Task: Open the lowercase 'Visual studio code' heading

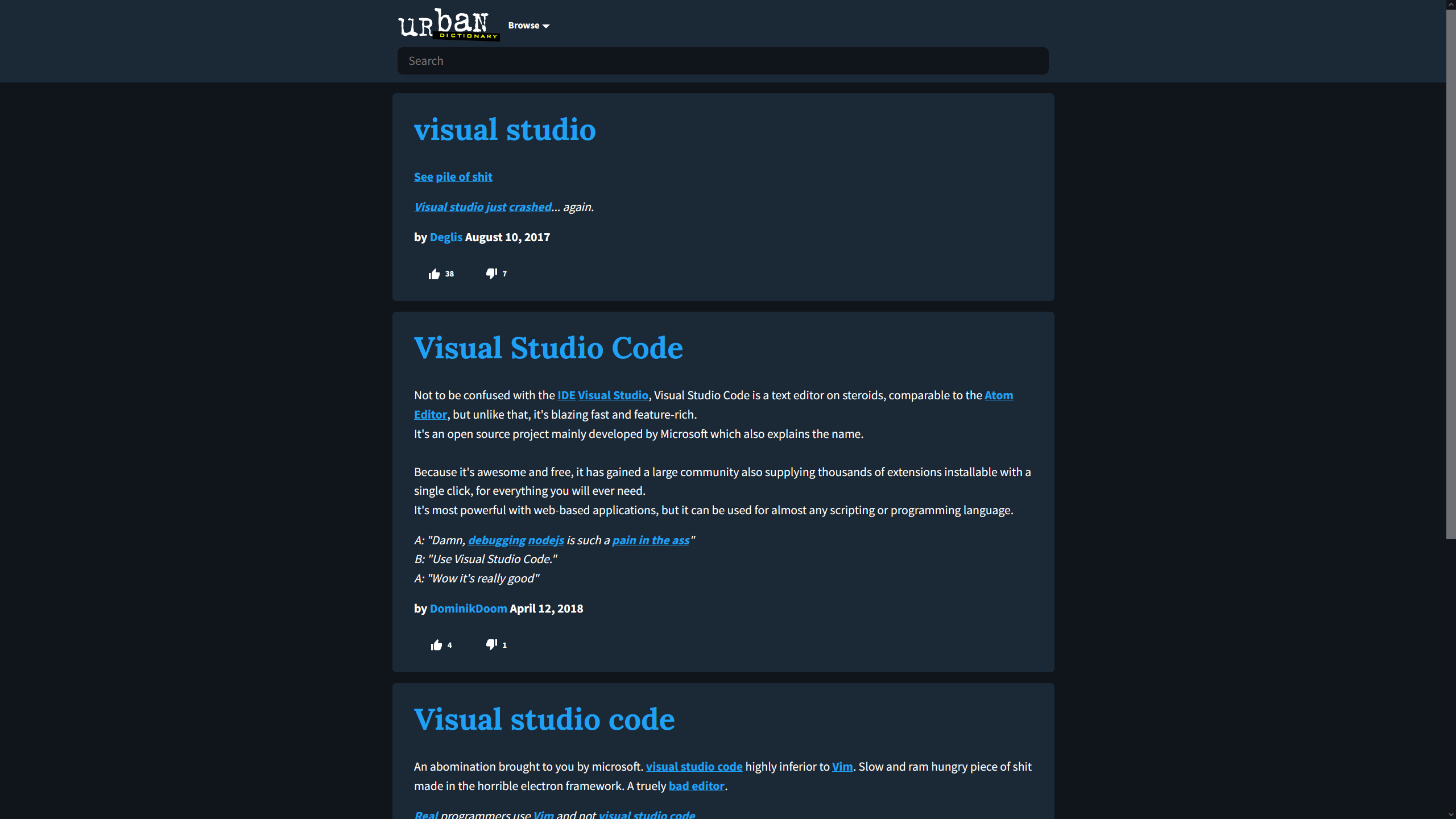Action: tap(544, 719)
